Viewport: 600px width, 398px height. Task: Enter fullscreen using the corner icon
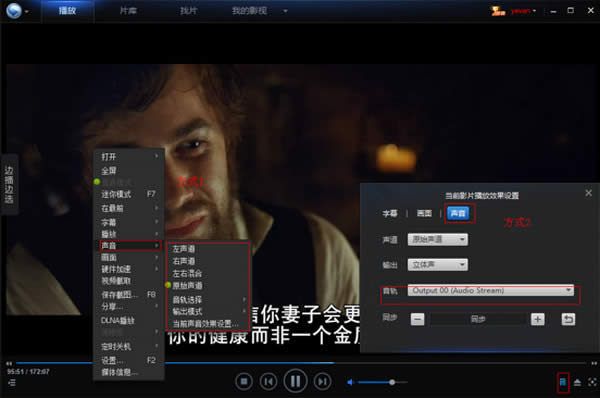(x=592, y=382)
